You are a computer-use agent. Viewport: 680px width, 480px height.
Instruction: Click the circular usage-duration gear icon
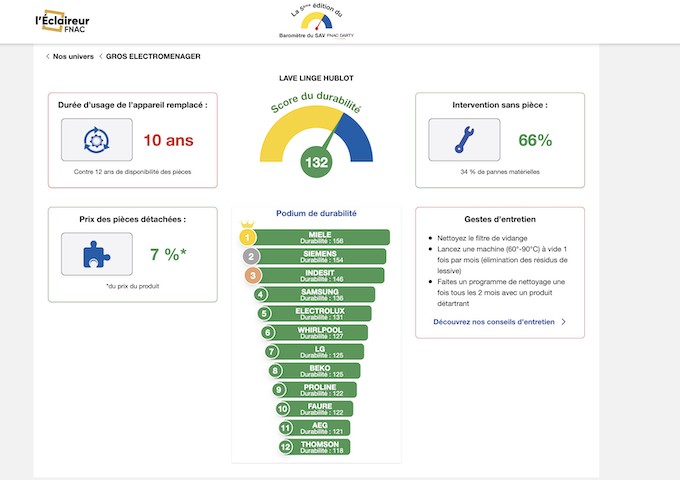point(97,140)
